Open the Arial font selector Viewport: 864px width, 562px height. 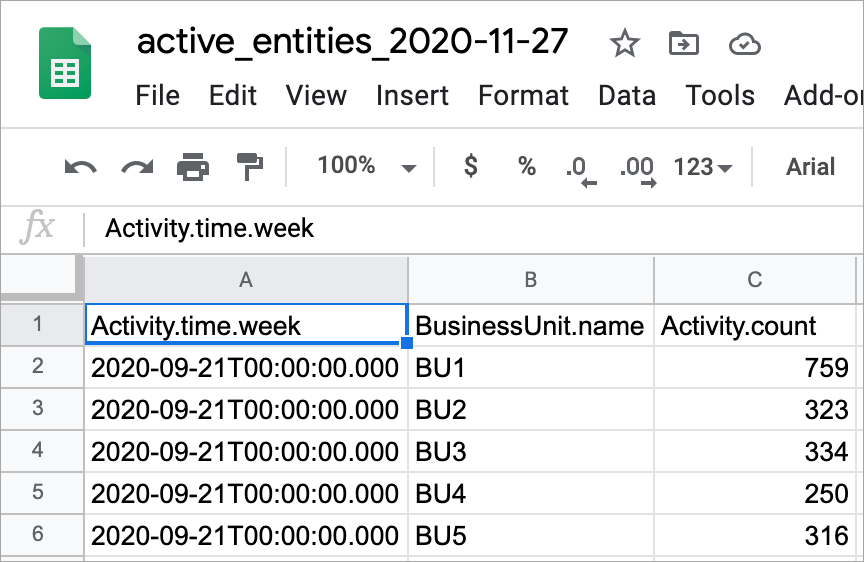810,167
